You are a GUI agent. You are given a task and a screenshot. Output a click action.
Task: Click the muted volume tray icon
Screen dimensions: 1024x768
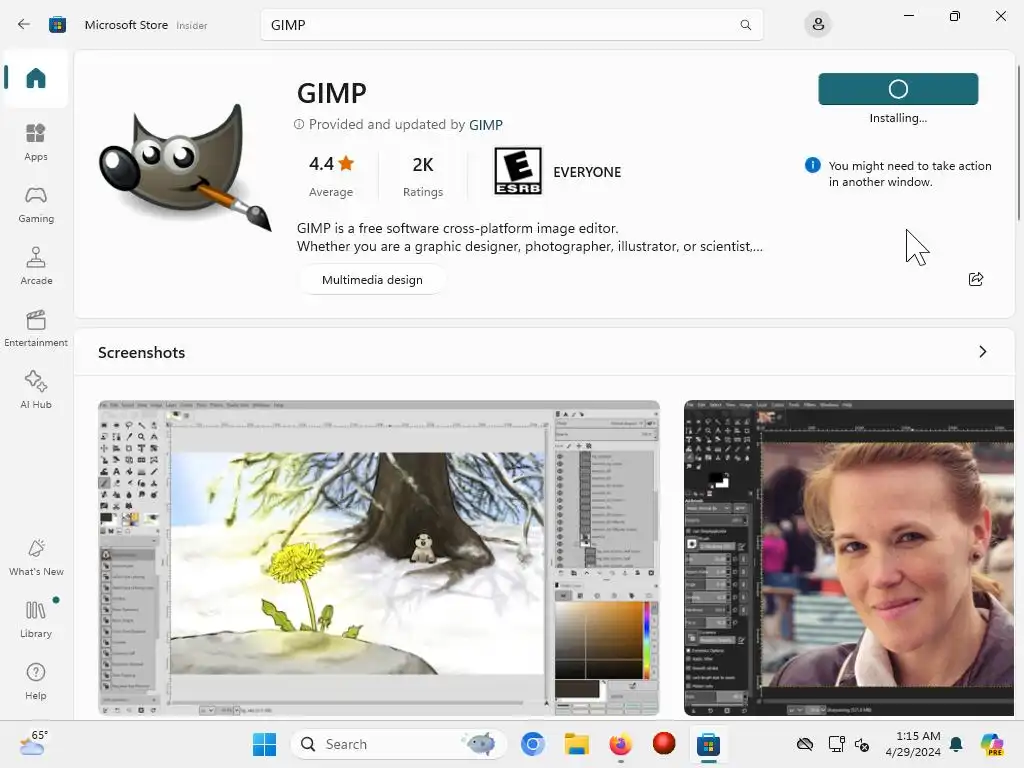point(862,744)
